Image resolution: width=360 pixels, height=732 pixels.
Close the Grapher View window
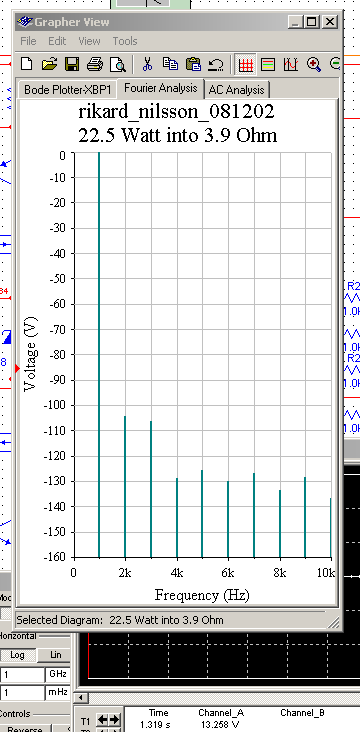[330, 21]
